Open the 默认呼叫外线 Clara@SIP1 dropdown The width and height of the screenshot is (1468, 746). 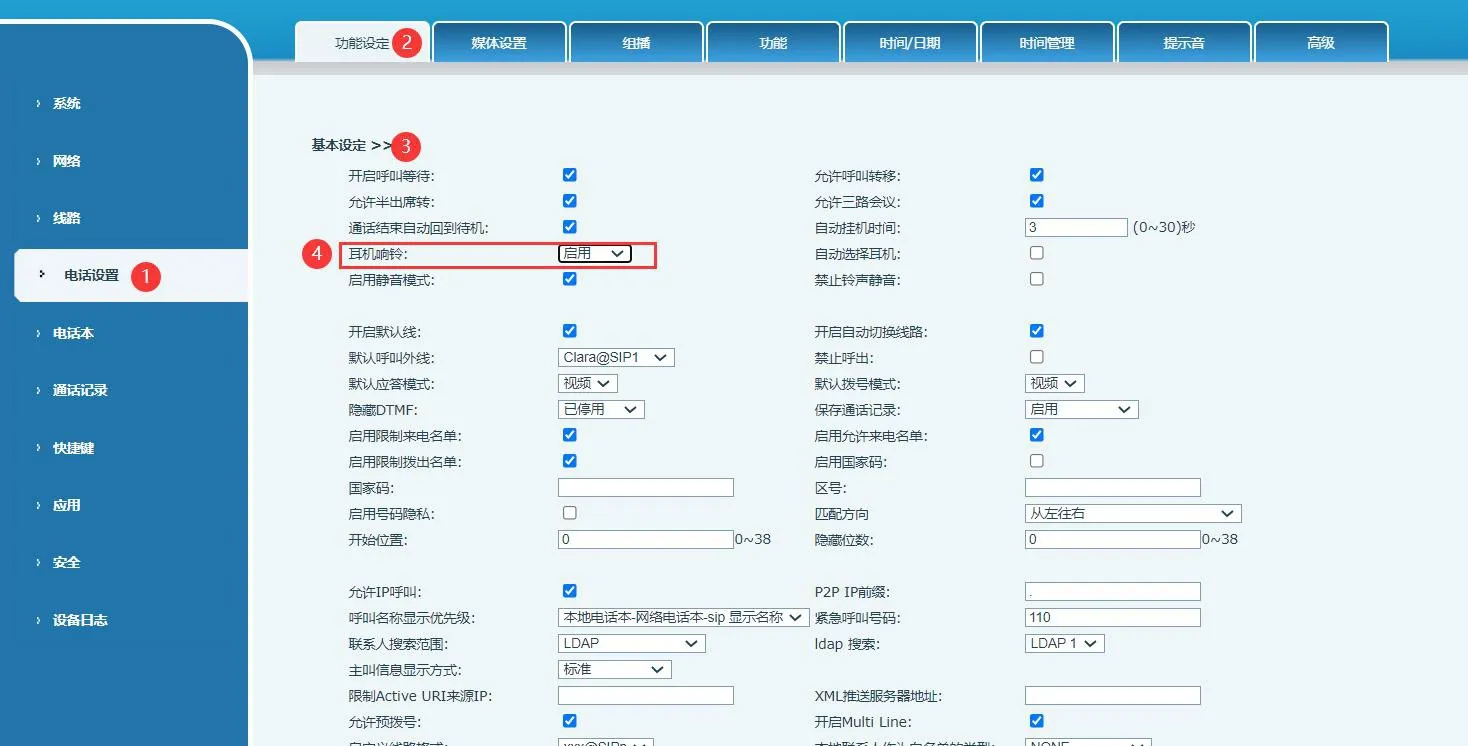pyautogui.click(x=615, y=357)
